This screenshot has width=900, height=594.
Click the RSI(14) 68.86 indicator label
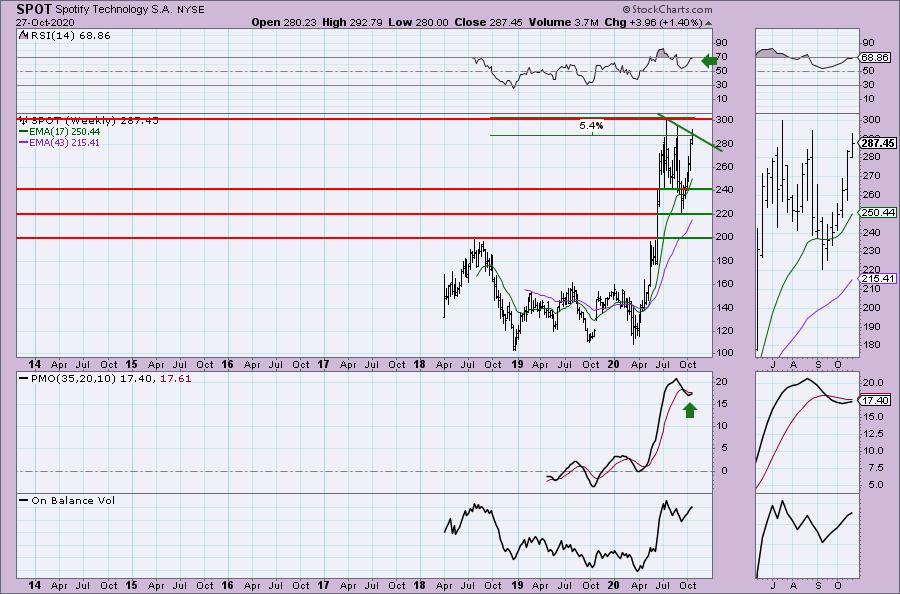coord(69,36)
